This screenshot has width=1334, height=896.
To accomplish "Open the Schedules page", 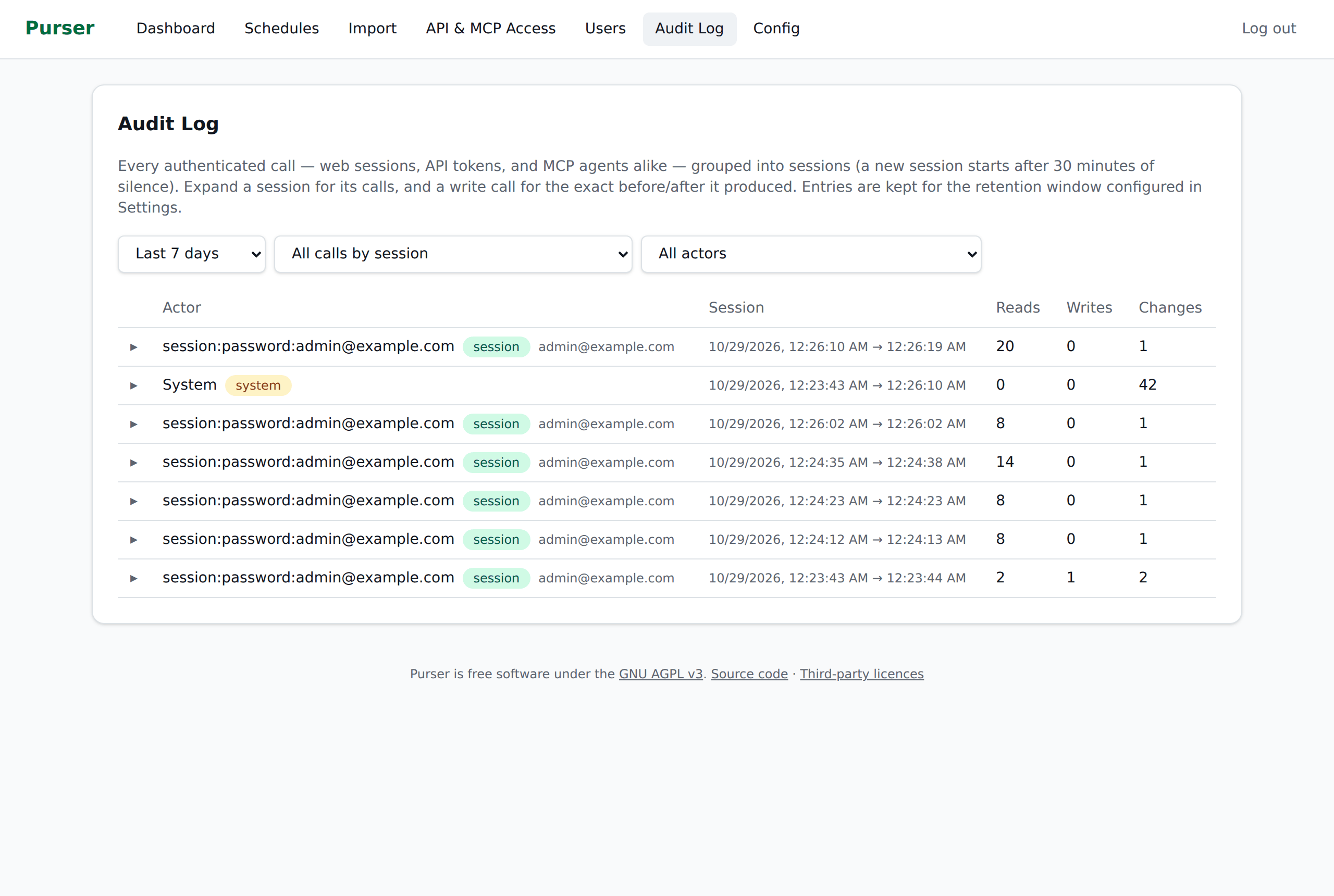I will (x=282, y=29).
